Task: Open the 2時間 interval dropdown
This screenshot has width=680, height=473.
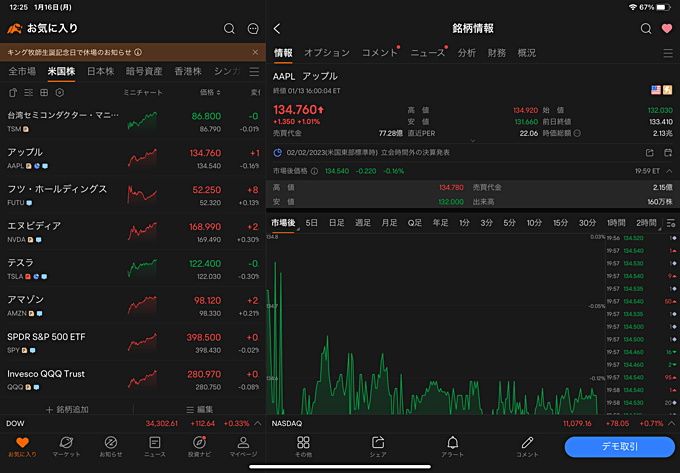Action: coord(647,223)
